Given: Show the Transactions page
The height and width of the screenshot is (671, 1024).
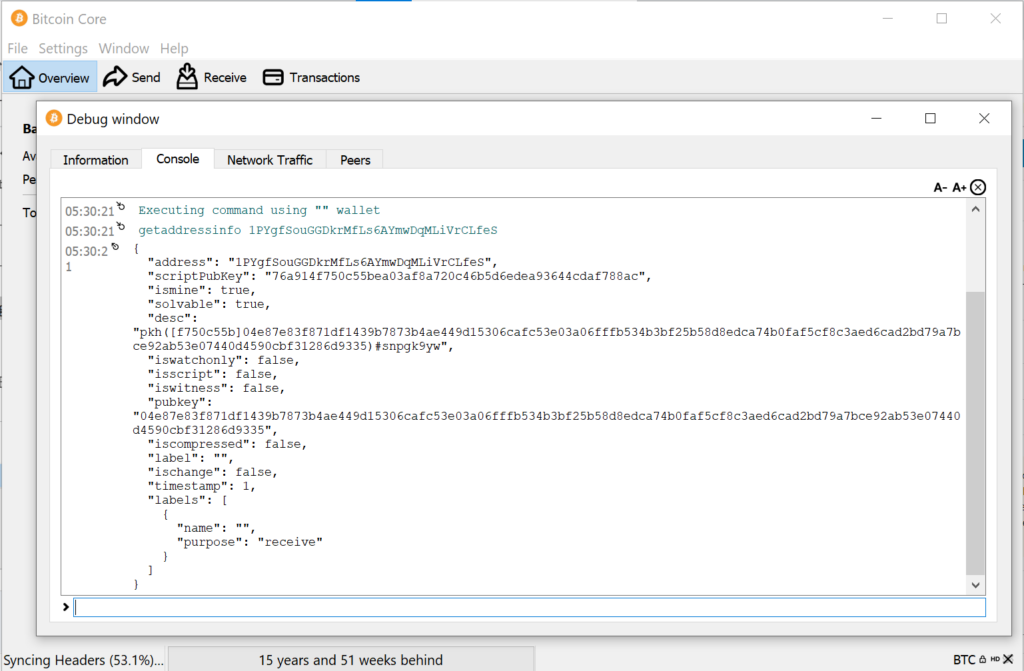Looking at the screenshot, I should pos(311,77).
